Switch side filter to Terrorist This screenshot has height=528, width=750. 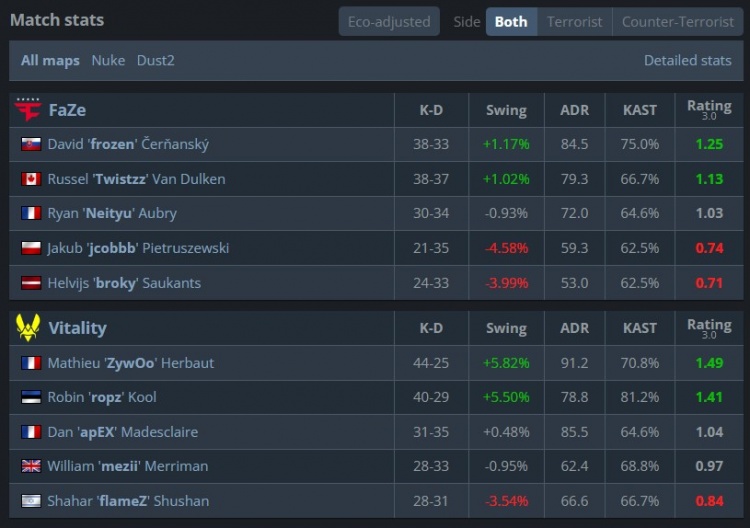pyautogui.click(x=574, y=22)
